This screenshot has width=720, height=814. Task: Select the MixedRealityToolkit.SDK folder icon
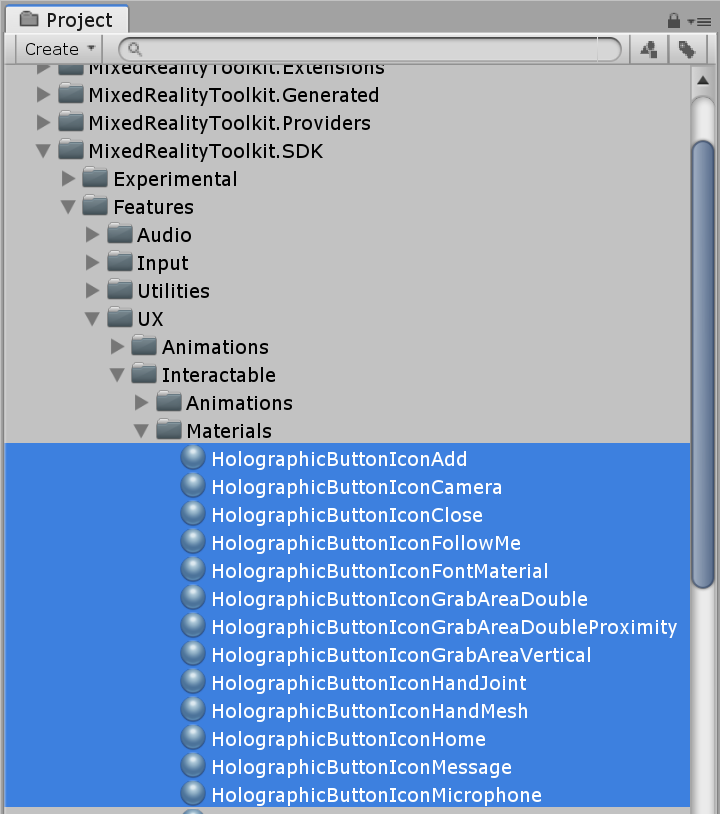[x=71, y=150]
